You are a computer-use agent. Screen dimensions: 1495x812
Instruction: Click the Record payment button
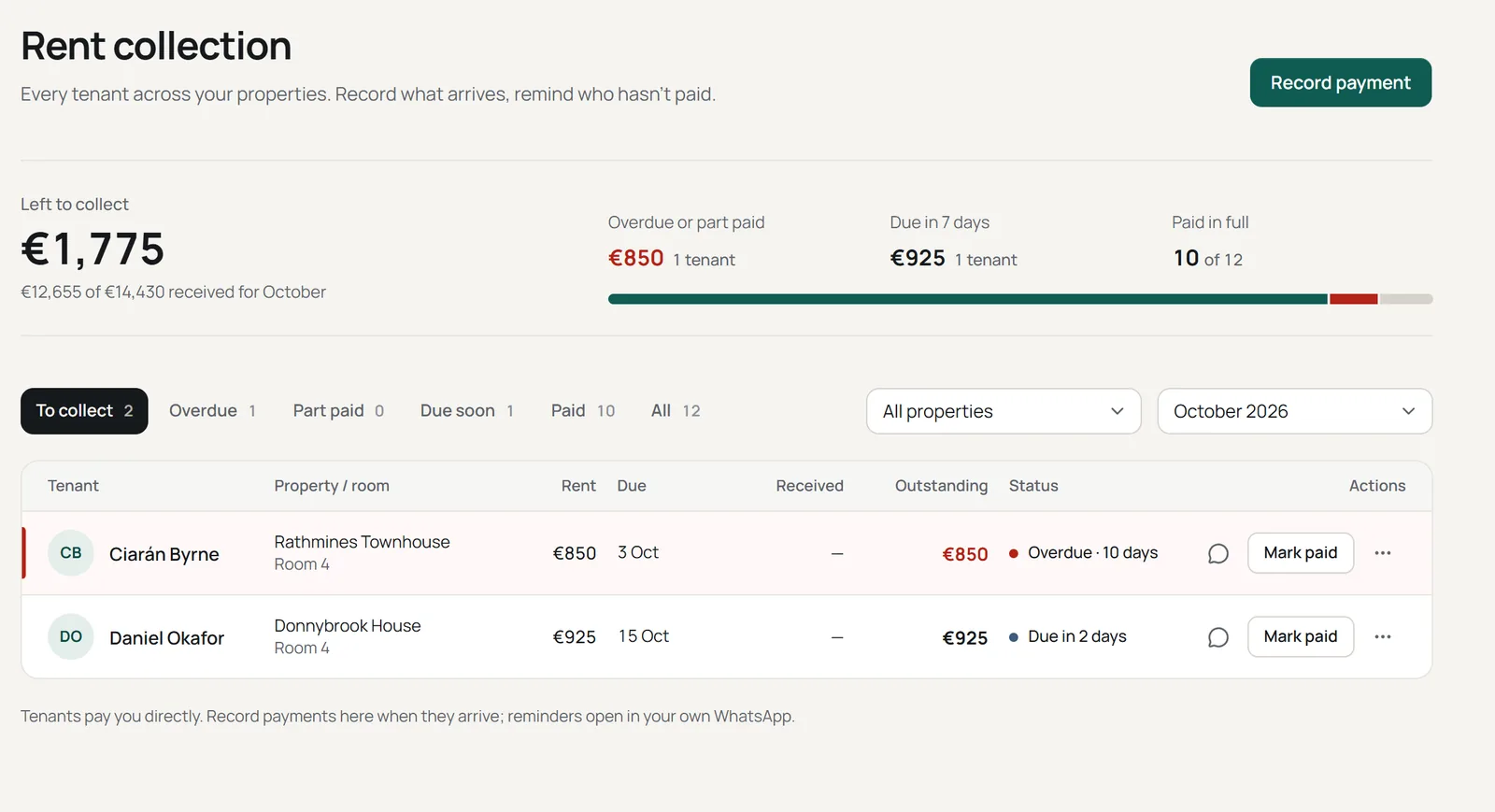(x=1341, y=82)
